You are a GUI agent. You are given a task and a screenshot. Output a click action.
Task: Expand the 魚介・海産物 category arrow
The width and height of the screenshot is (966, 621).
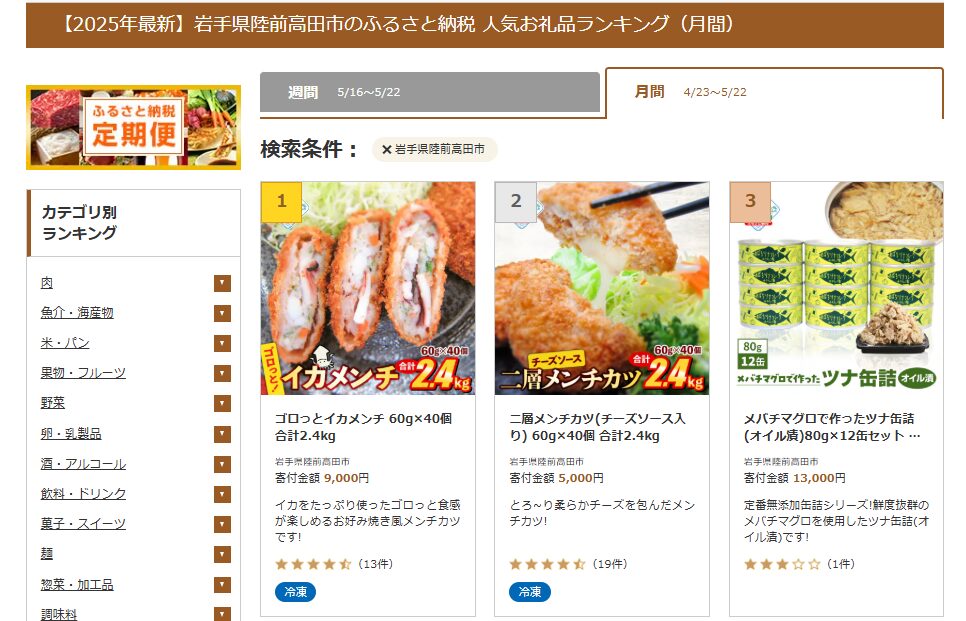222,314
